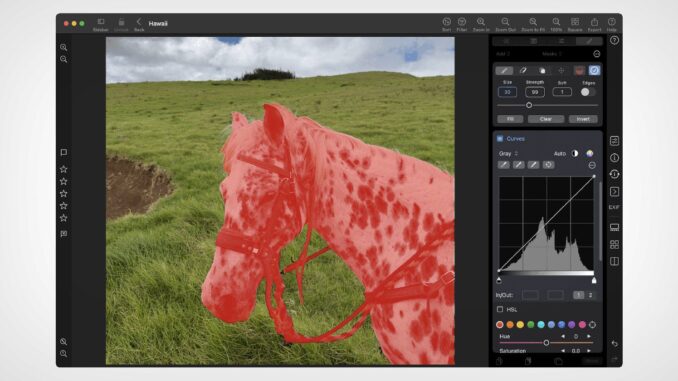Image resolution: width=678 pixels, height=381 pixels.
Task: Click the four-square grid view icon
Action: tap(614, 244)
